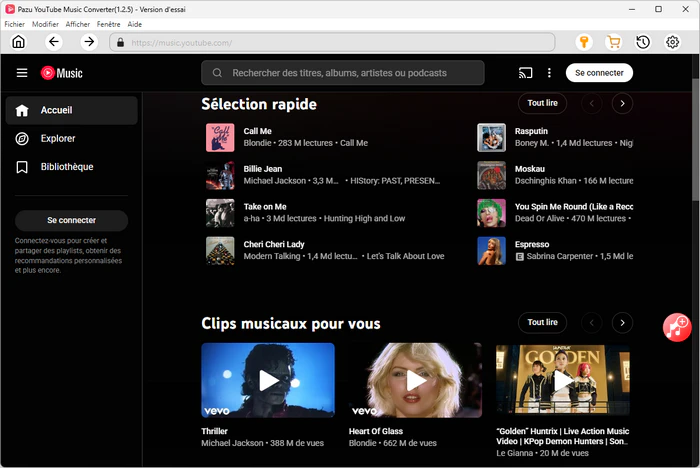Open the Thriller video title

[x=214, y=431]
